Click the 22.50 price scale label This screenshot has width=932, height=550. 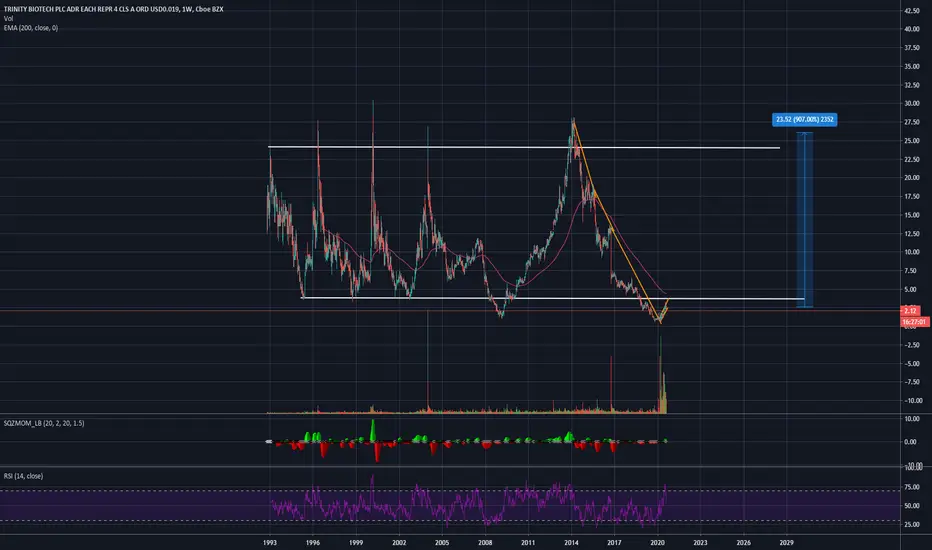pyautogui.click(x=912, y=159)
